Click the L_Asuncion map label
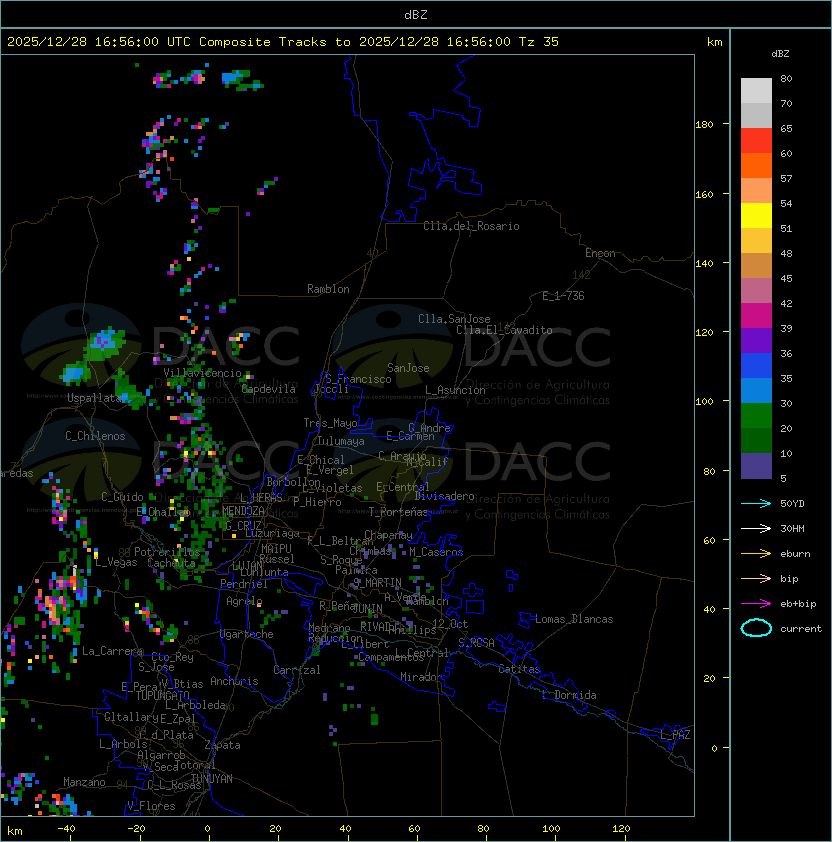Image resolution: width=832 pixels, height=842 pixels. (x=455, y=390)
